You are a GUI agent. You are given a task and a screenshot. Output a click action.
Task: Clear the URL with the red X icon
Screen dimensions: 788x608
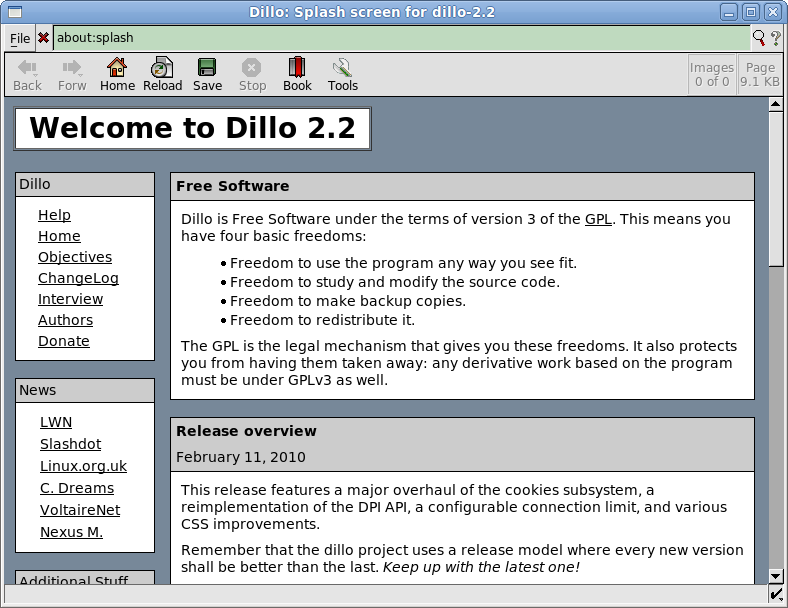pyautogui.click(x=44, y=38)
